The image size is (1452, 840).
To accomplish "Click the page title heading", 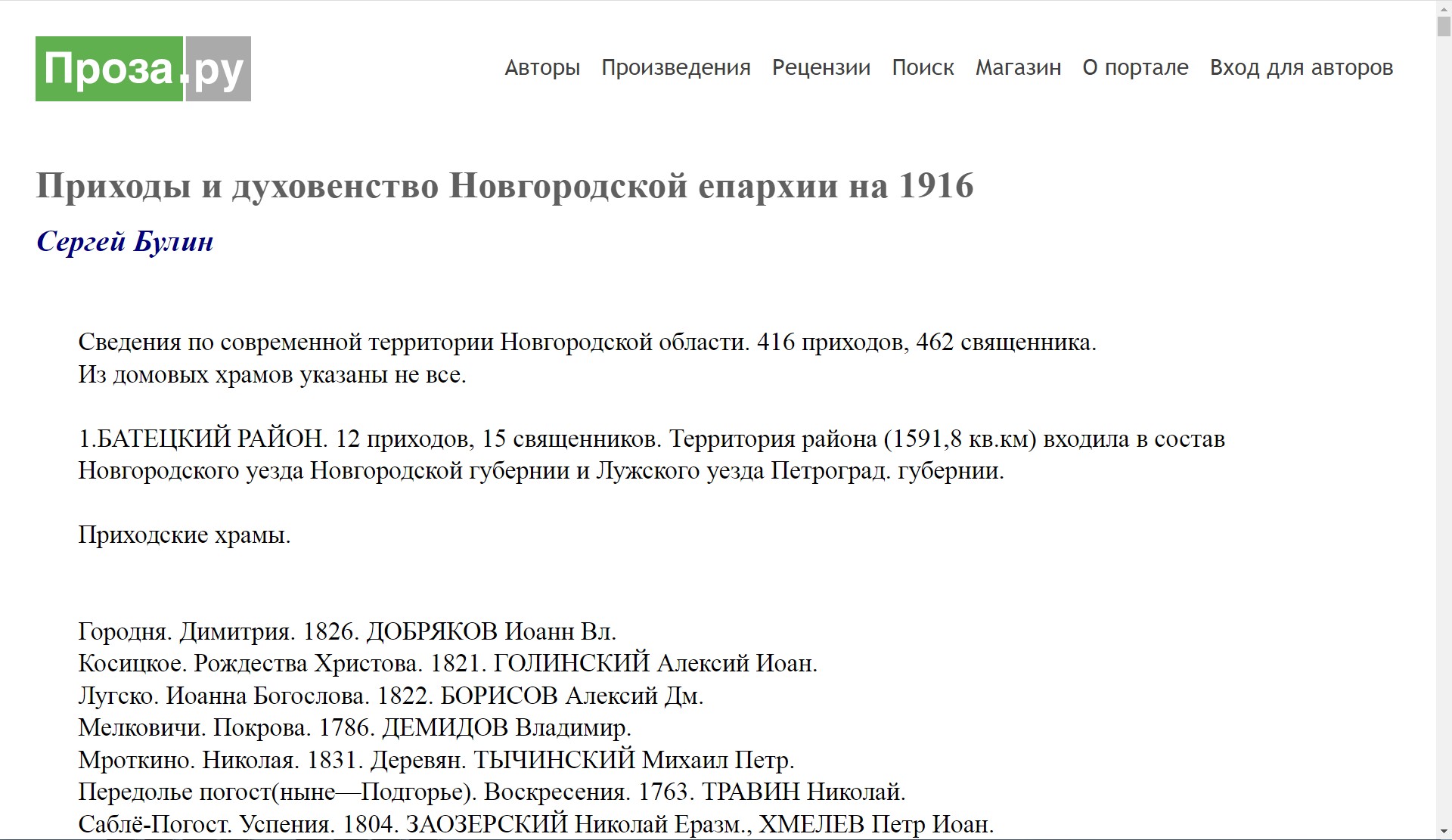I will tap(504, 185).
